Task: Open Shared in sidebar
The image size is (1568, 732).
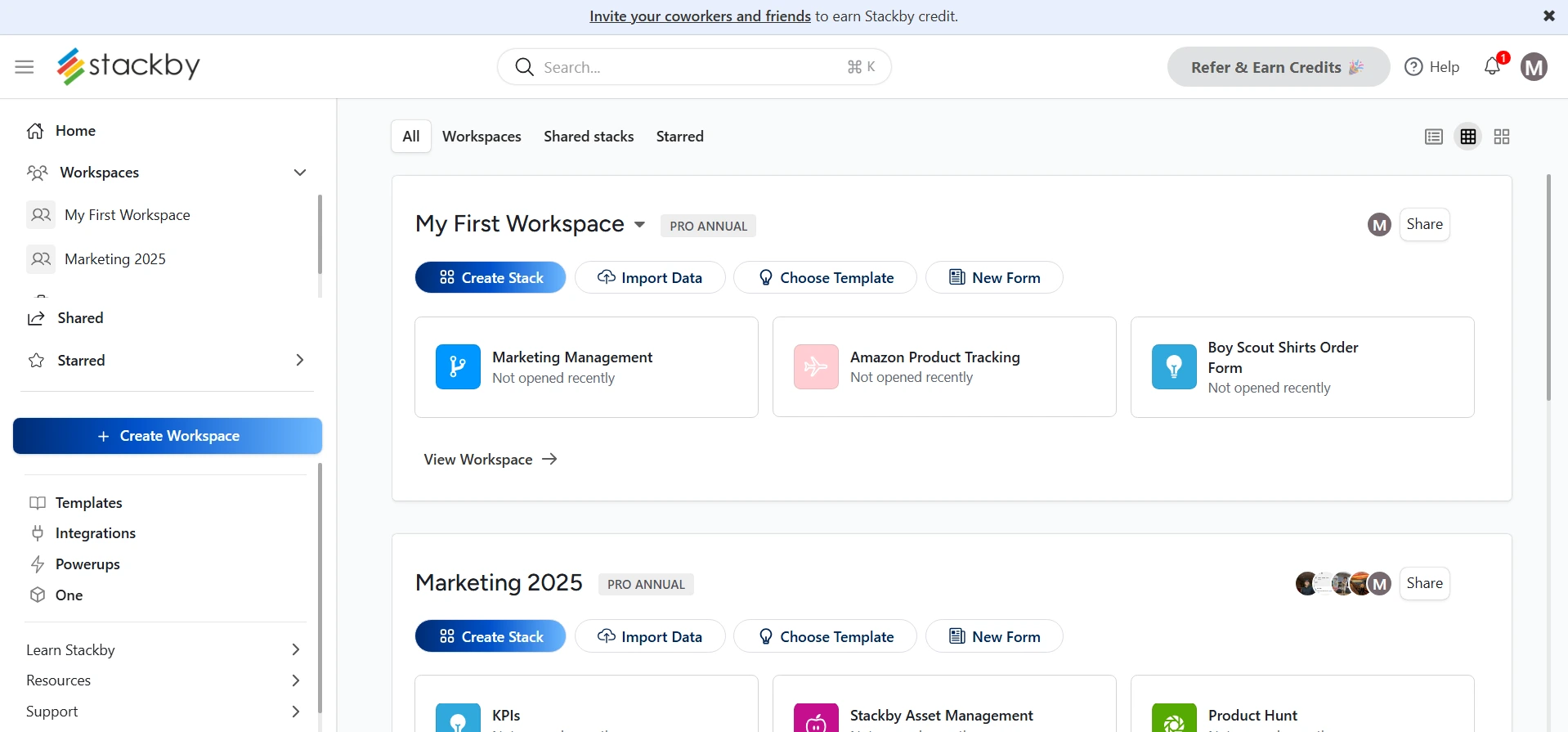Action: pos(80,318)
